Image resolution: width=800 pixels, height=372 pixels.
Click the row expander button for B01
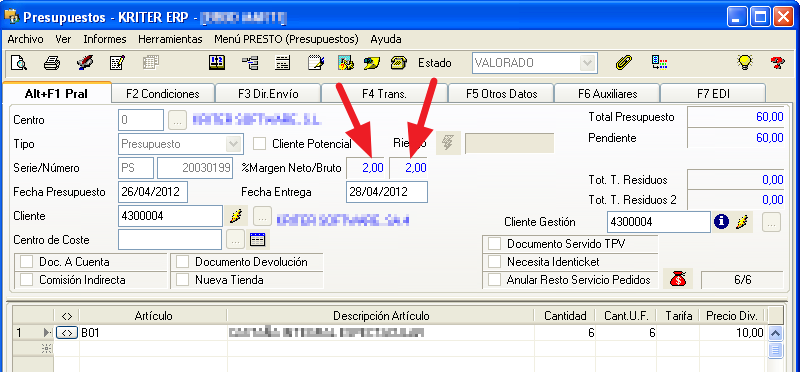click(67, 333)
